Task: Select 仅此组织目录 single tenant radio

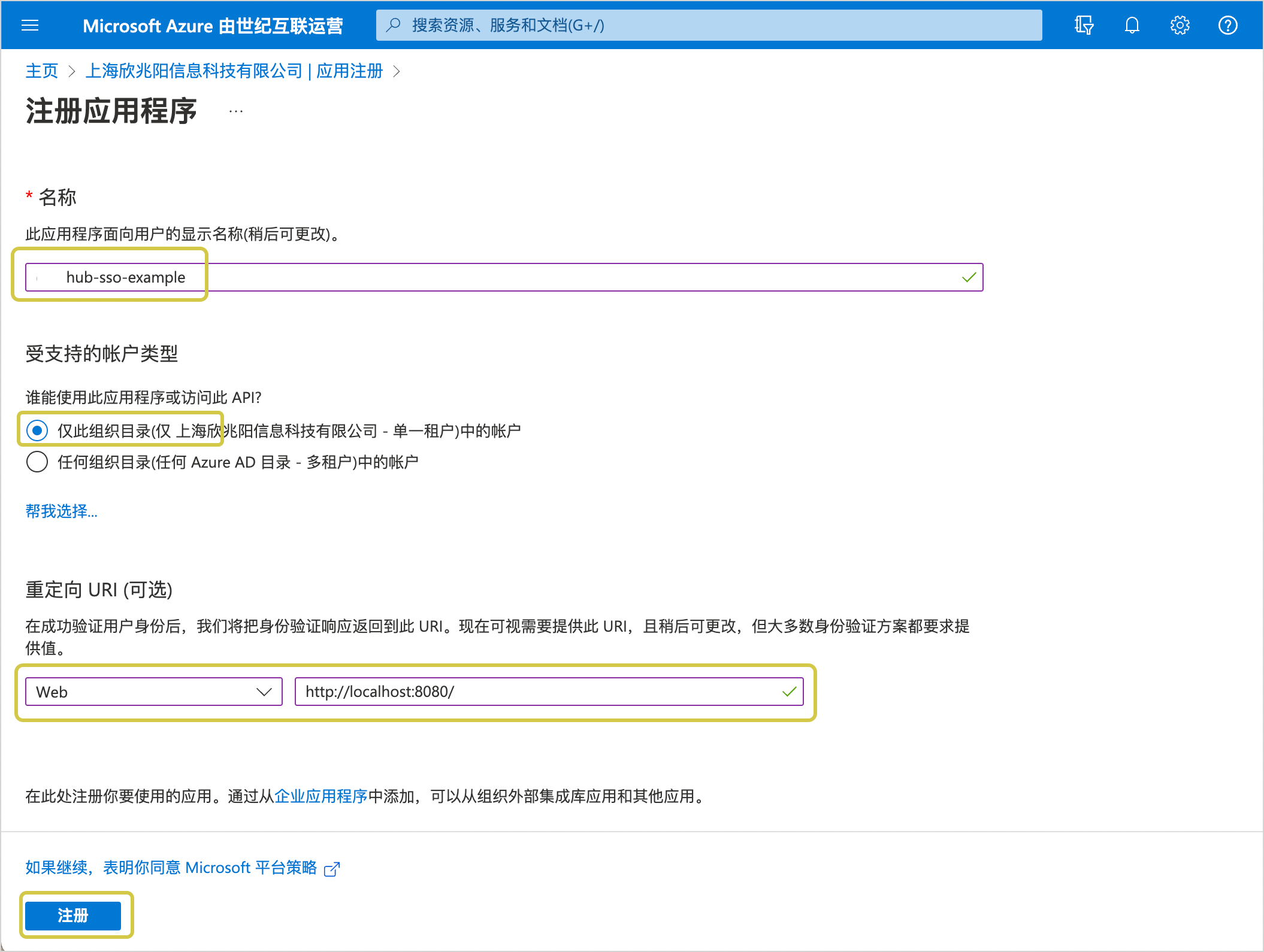Action: 37,430
